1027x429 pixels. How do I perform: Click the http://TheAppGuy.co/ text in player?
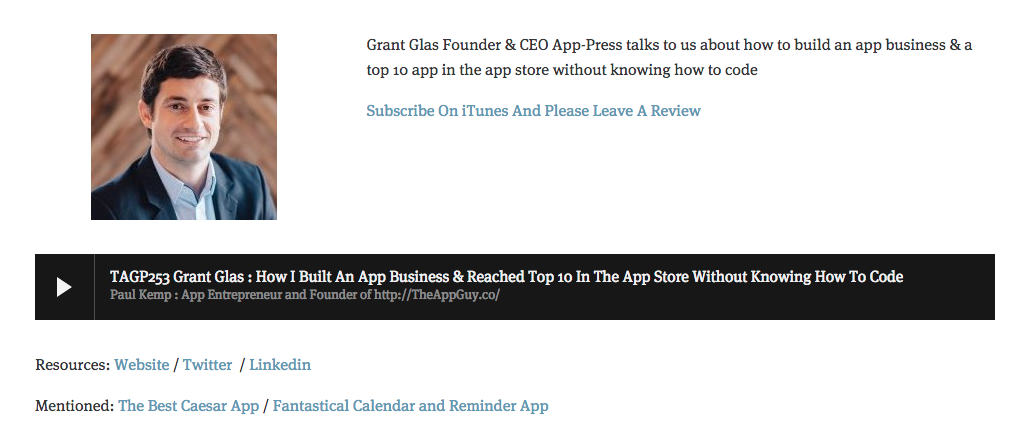pyautogui.click(x=437, y=295)
